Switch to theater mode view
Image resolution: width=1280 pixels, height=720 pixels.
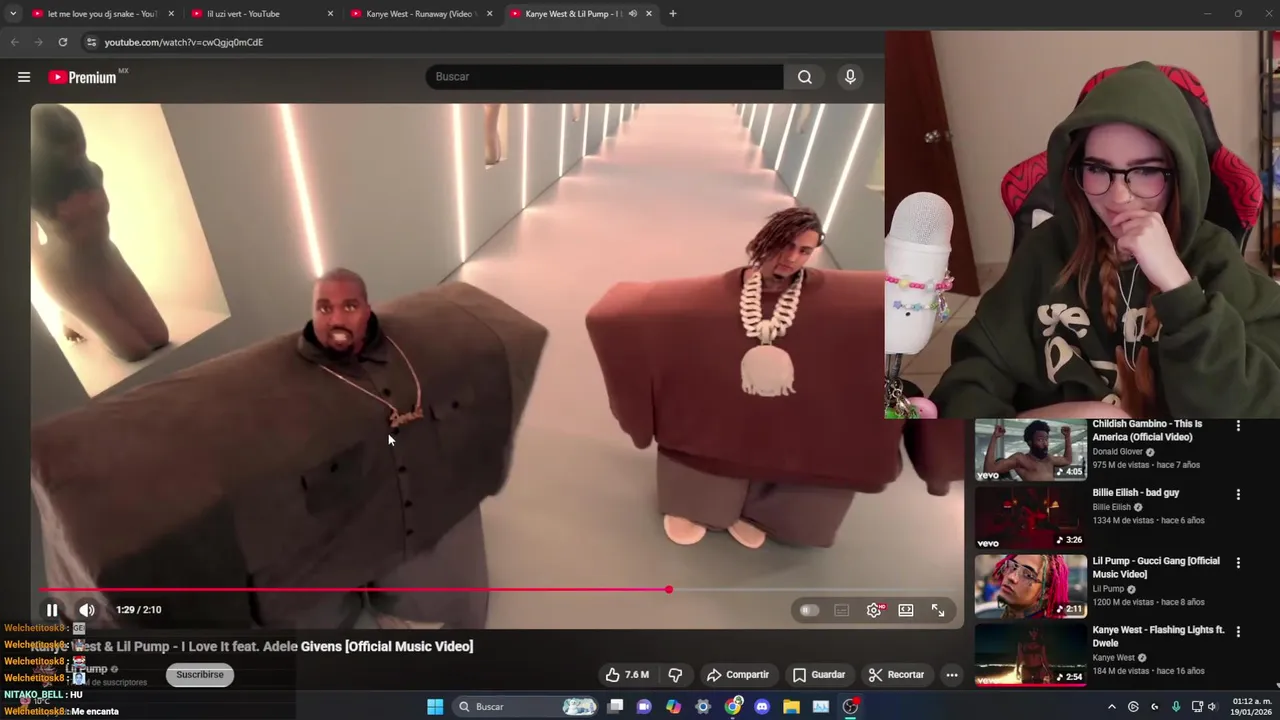906,610
